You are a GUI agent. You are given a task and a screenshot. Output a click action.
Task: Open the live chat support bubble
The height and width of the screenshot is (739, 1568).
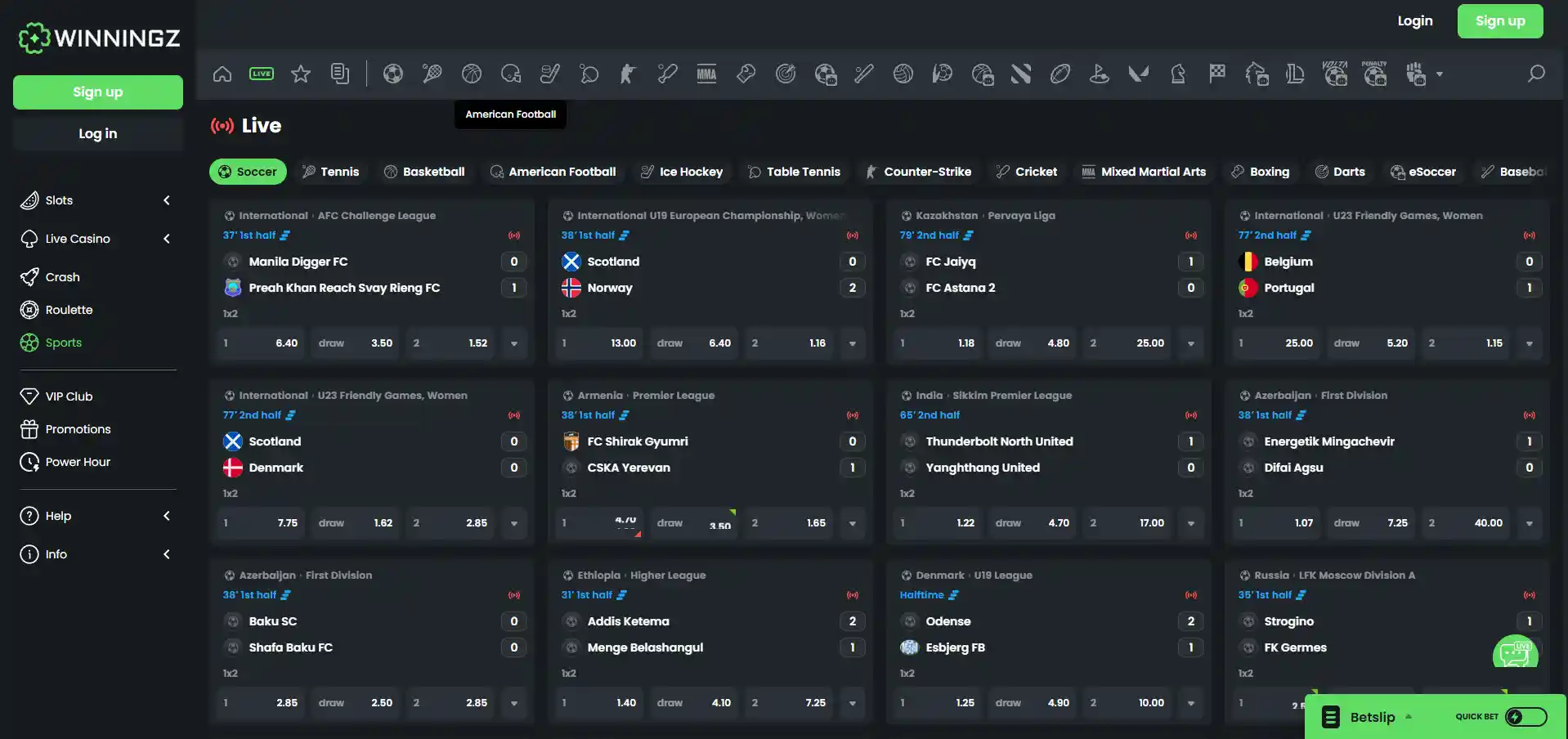1516,652
